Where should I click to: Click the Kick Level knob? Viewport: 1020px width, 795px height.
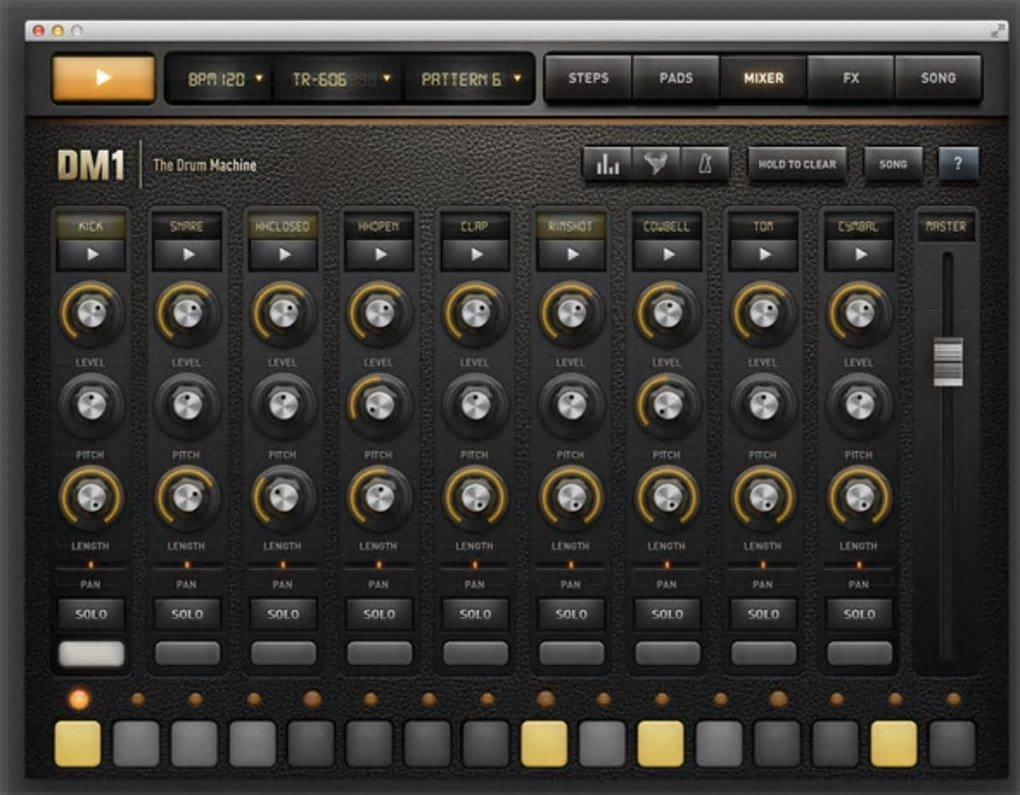pos(91,313)
